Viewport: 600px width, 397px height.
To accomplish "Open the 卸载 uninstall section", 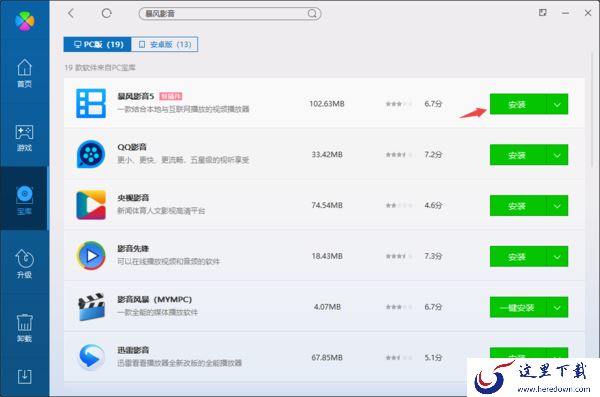I will pyautogui.click(x=24, y=328).
